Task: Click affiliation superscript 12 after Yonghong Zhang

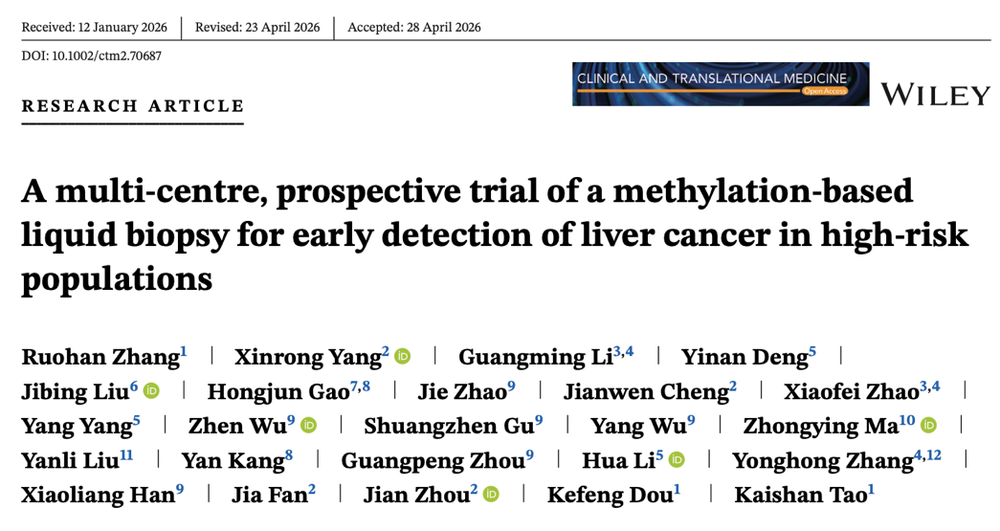Action: coord(934,454)
